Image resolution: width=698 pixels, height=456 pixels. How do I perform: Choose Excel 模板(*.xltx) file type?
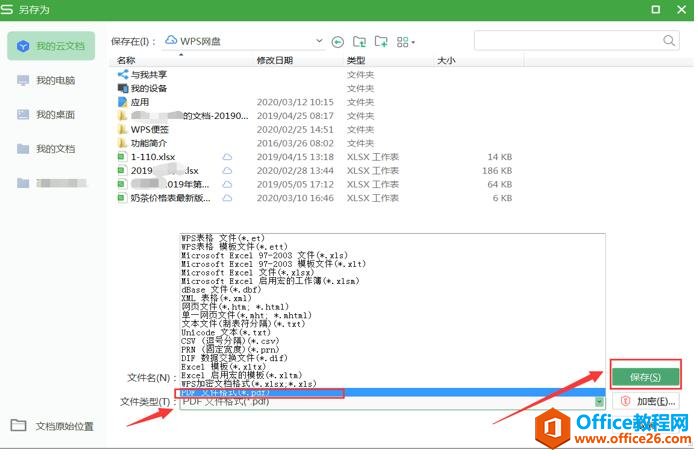tap(223, 367)
